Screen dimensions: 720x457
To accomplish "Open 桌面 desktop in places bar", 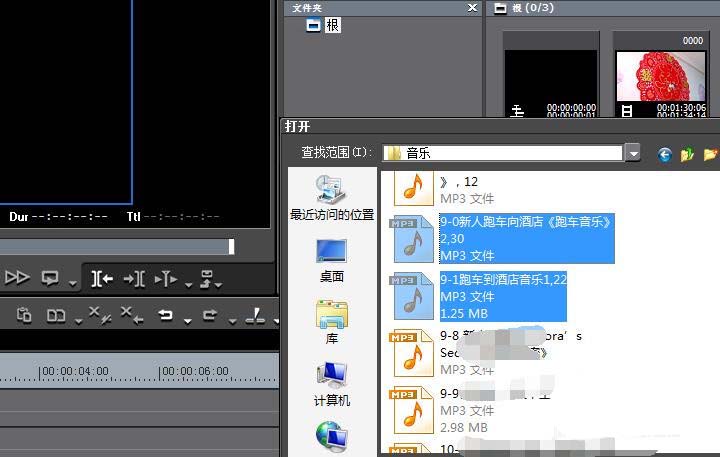I will 332,260.
